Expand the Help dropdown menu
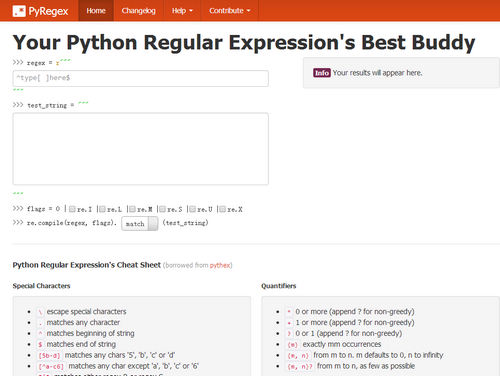Screen dimensions: 500x376 [182, 11]
